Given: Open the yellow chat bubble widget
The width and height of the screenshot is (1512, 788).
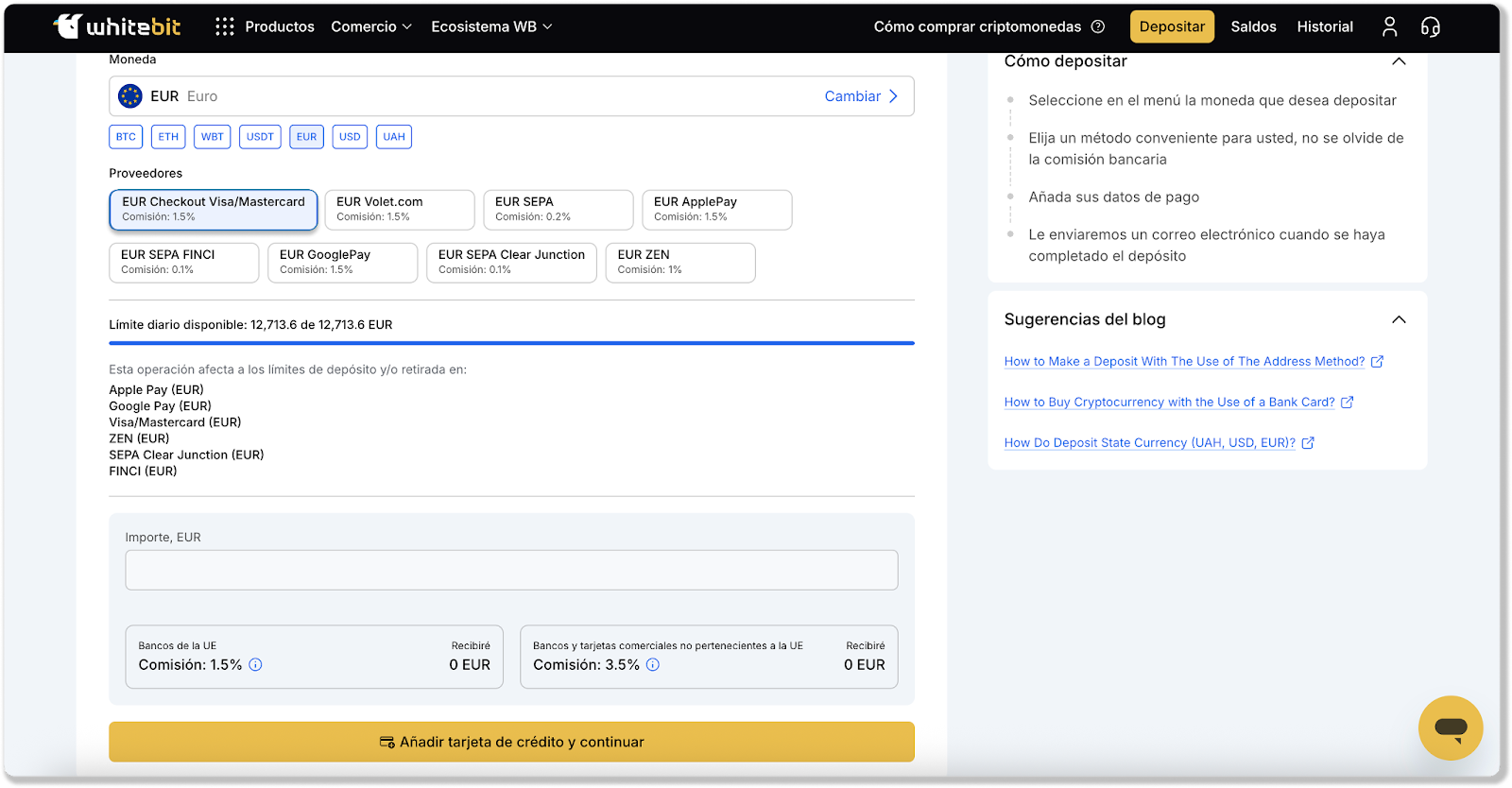Looking at the screenshot, I should (x=1451, y=728).
